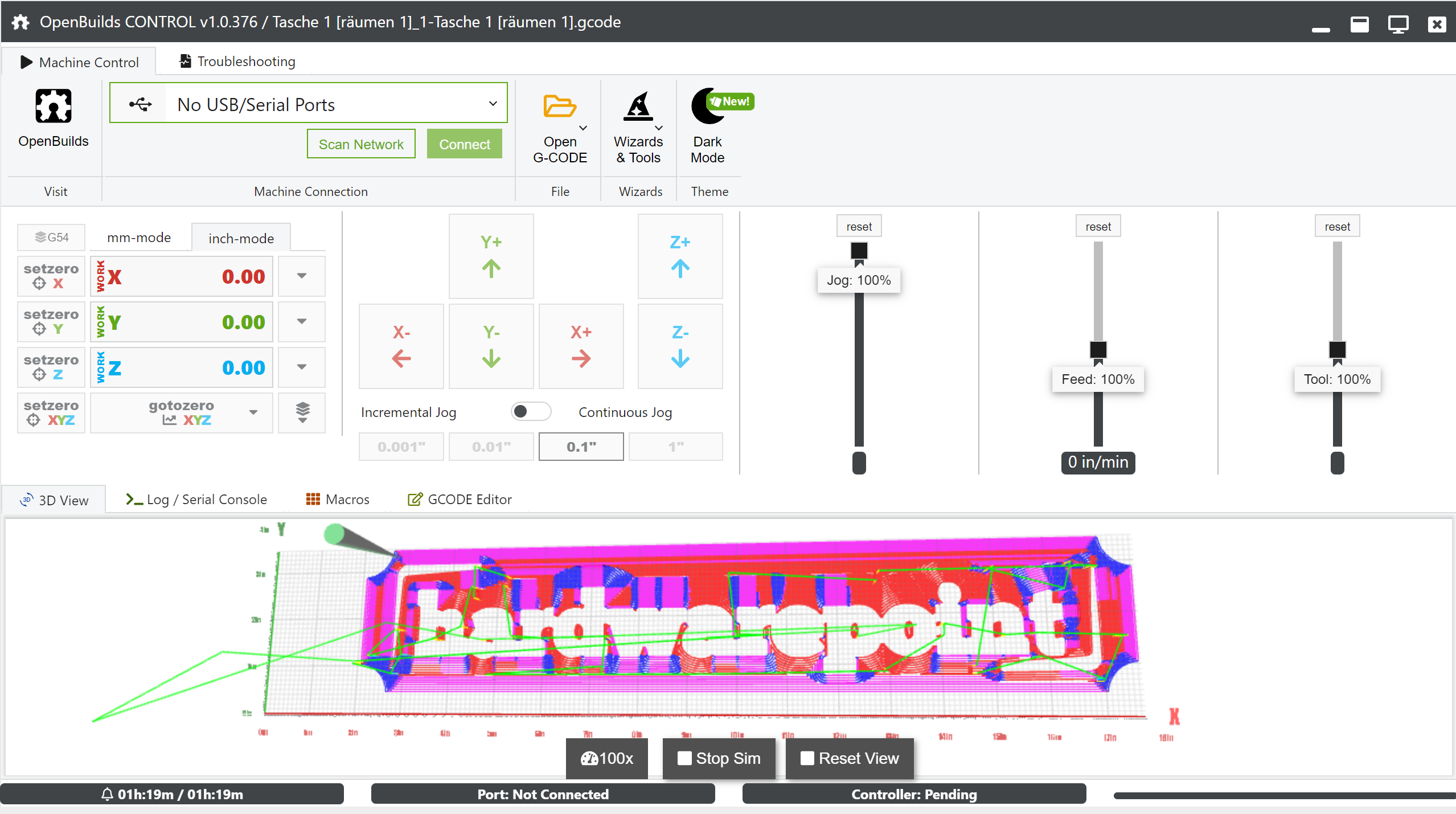This screenshot has width=1456, height=814.
Task: Open the gotozero XYZ dropdown
Action: (x=181, y=412)
